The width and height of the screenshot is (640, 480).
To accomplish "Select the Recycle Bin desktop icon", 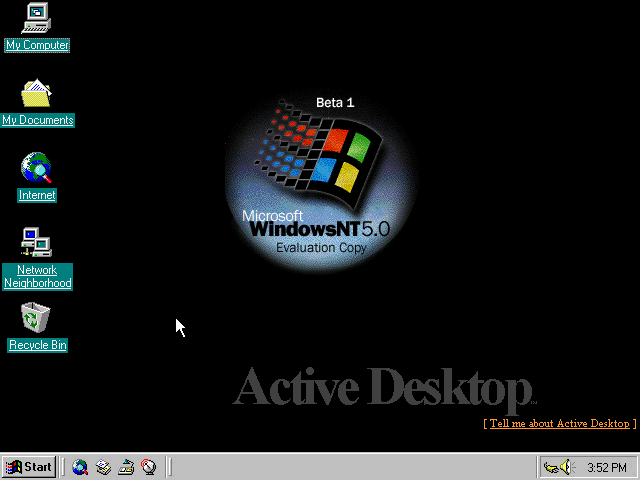I will 36,318.
